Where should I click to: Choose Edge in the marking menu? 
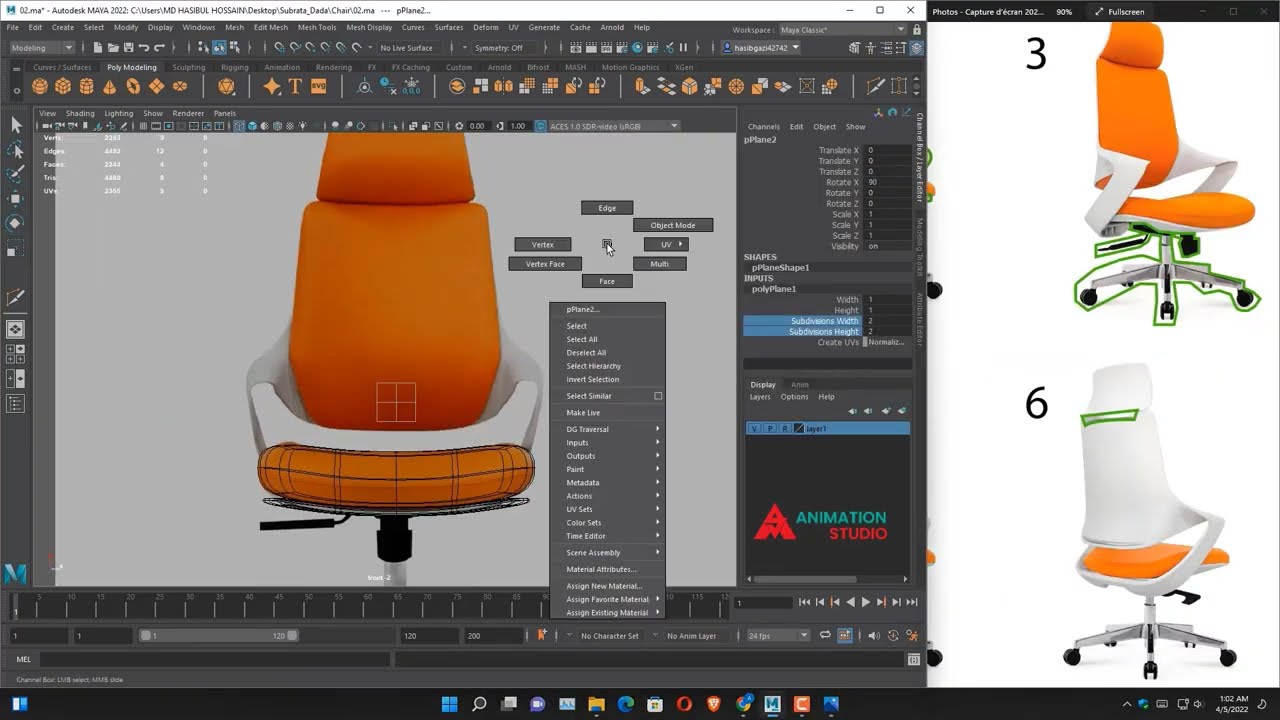pyautogui.click(x=607, y=208)
